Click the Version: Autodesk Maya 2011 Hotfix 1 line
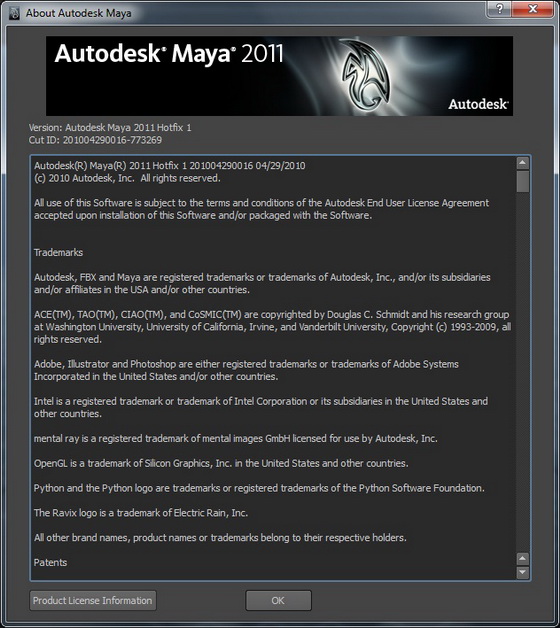Screen dimensions: 560x628 110,128
